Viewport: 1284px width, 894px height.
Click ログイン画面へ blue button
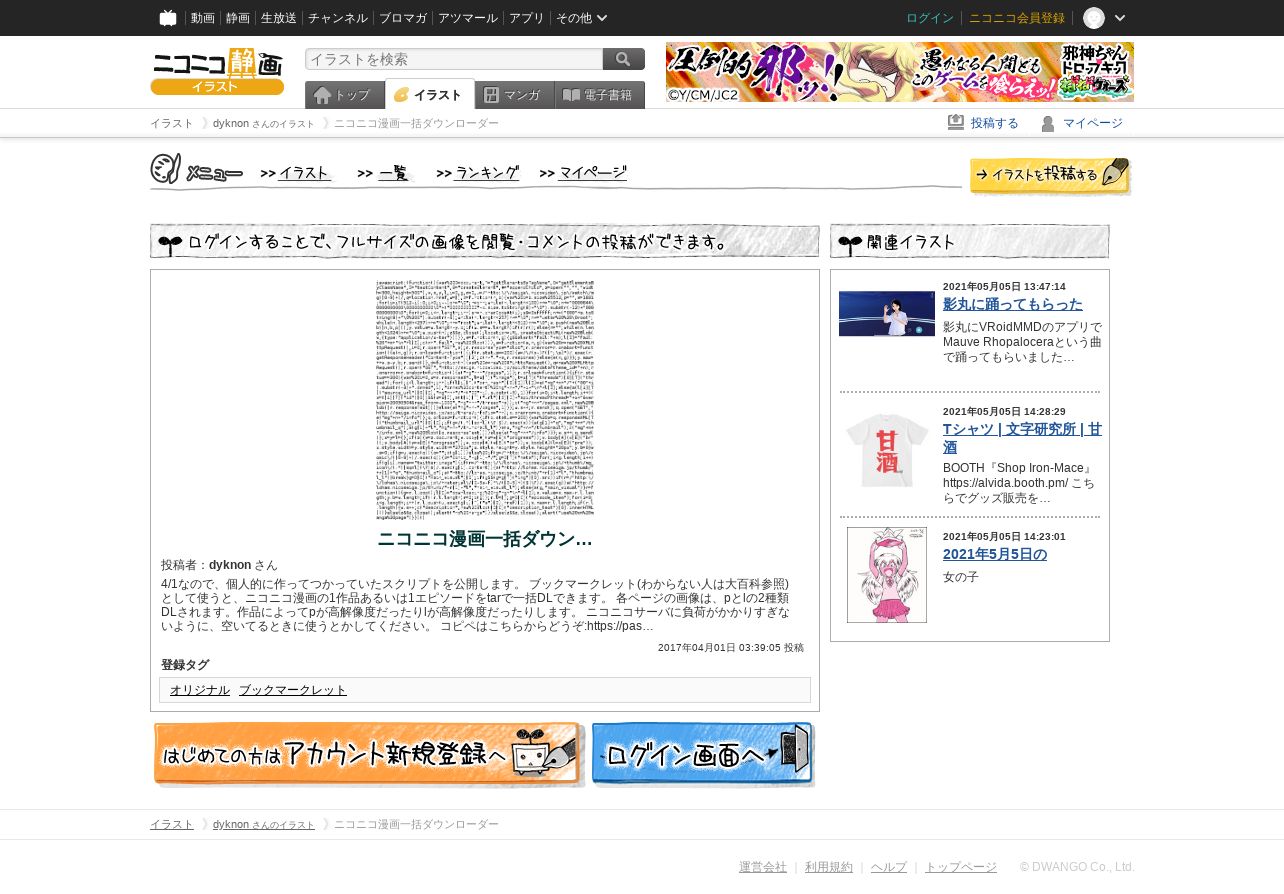(x=703, y=755)
